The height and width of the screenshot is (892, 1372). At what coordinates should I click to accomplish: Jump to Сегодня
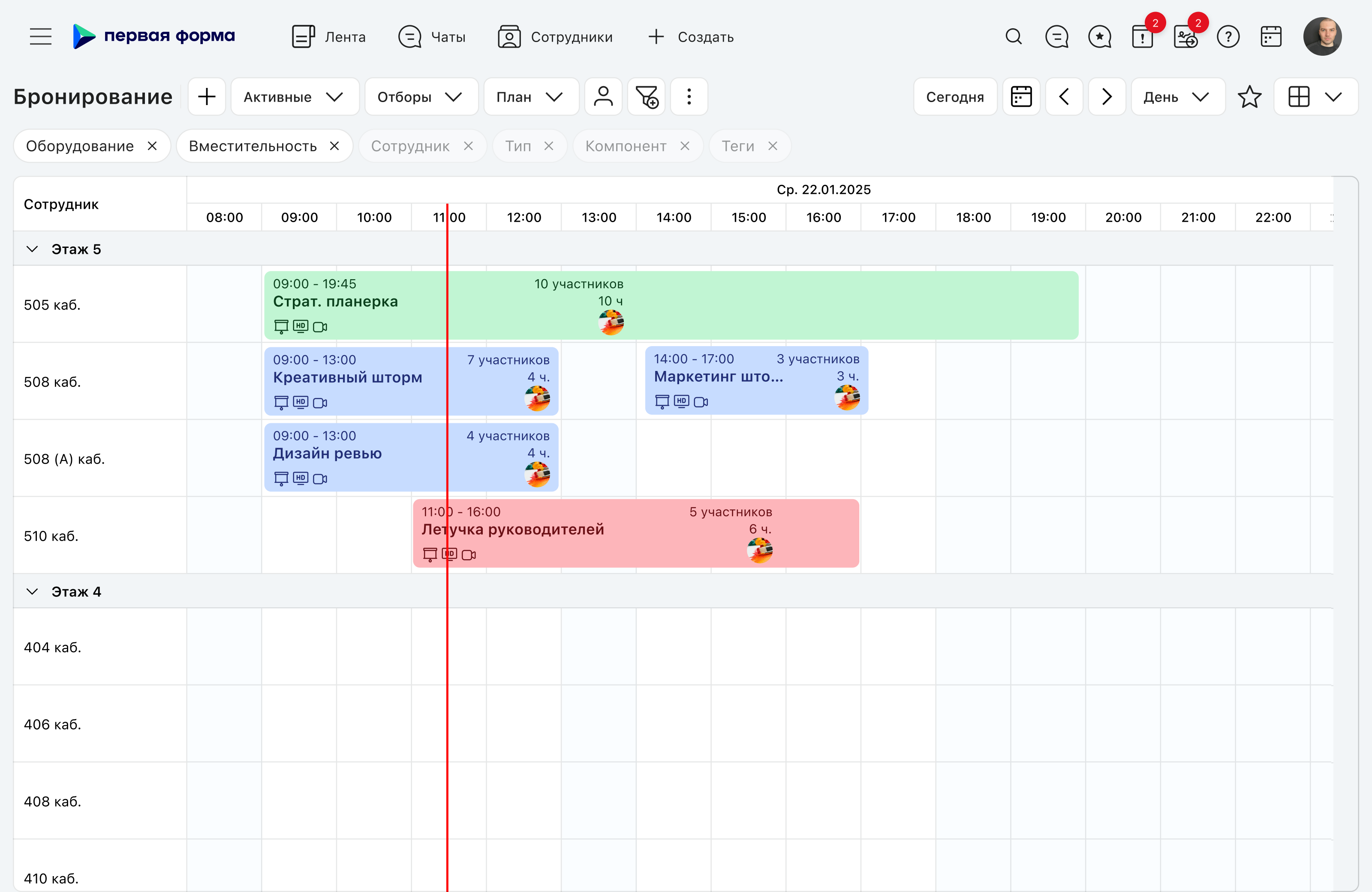pos(955,97)
